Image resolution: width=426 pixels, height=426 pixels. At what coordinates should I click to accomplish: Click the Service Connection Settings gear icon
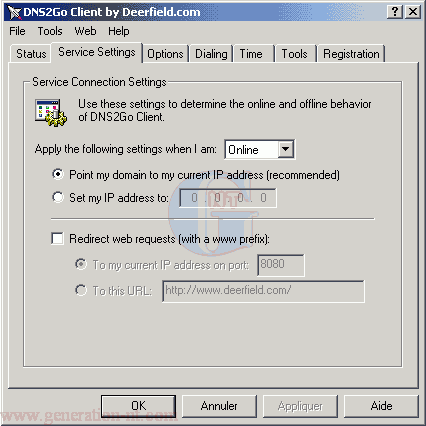(x=51, y=112)
